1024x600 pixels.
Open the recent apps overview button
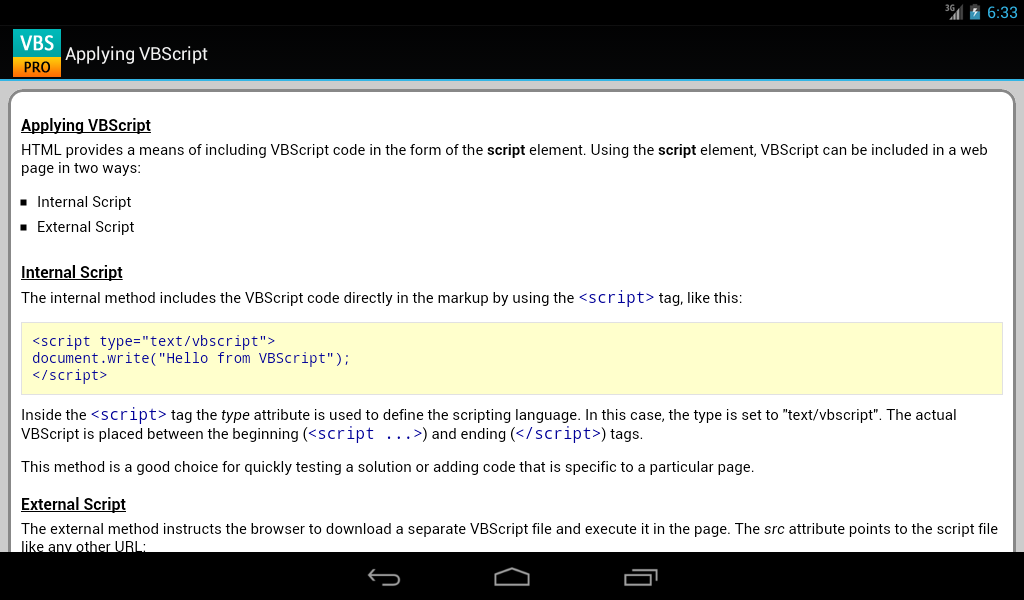tap(641, 577)
